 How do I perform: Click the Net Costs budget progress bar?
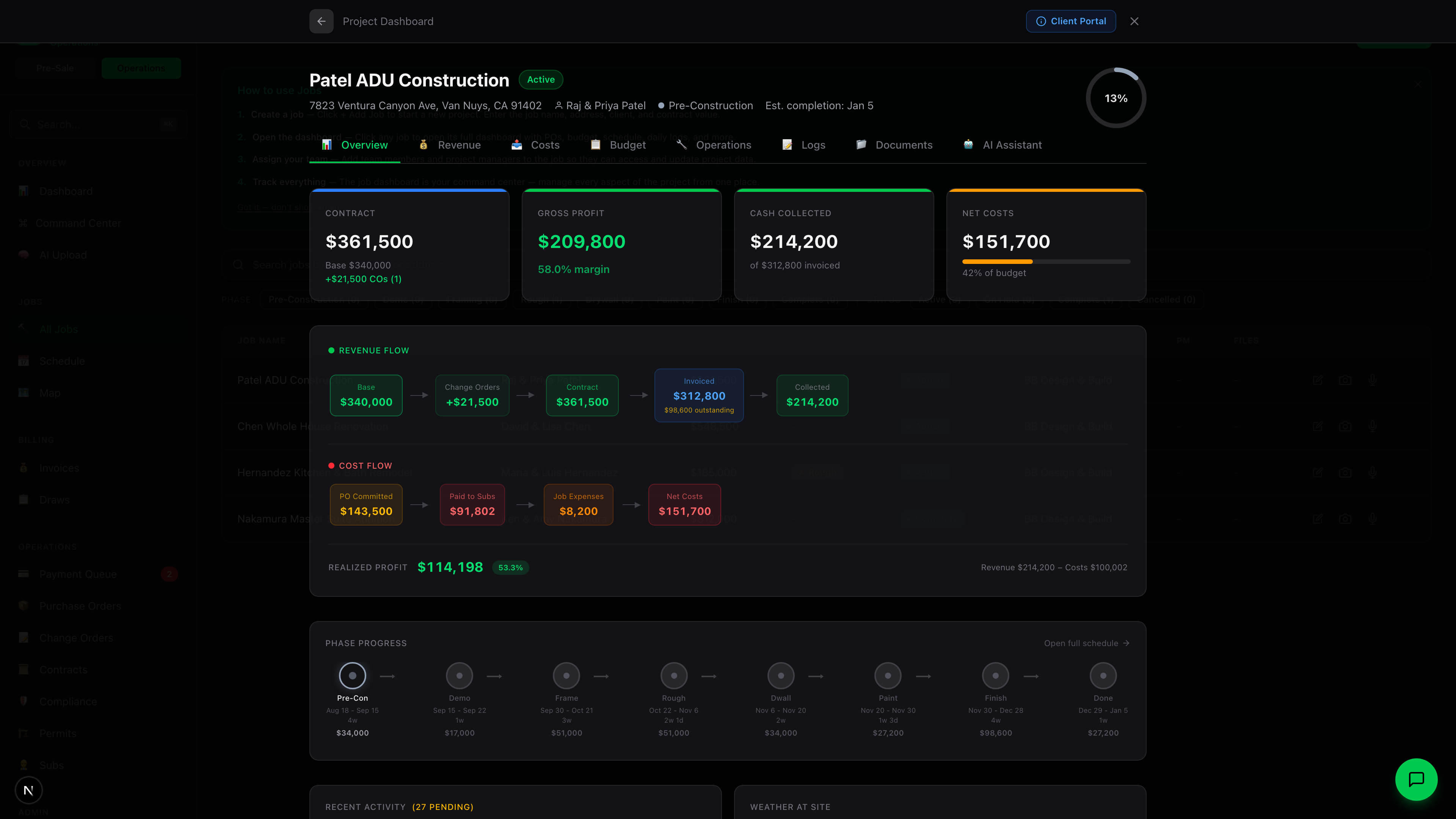click(1046, 261)
